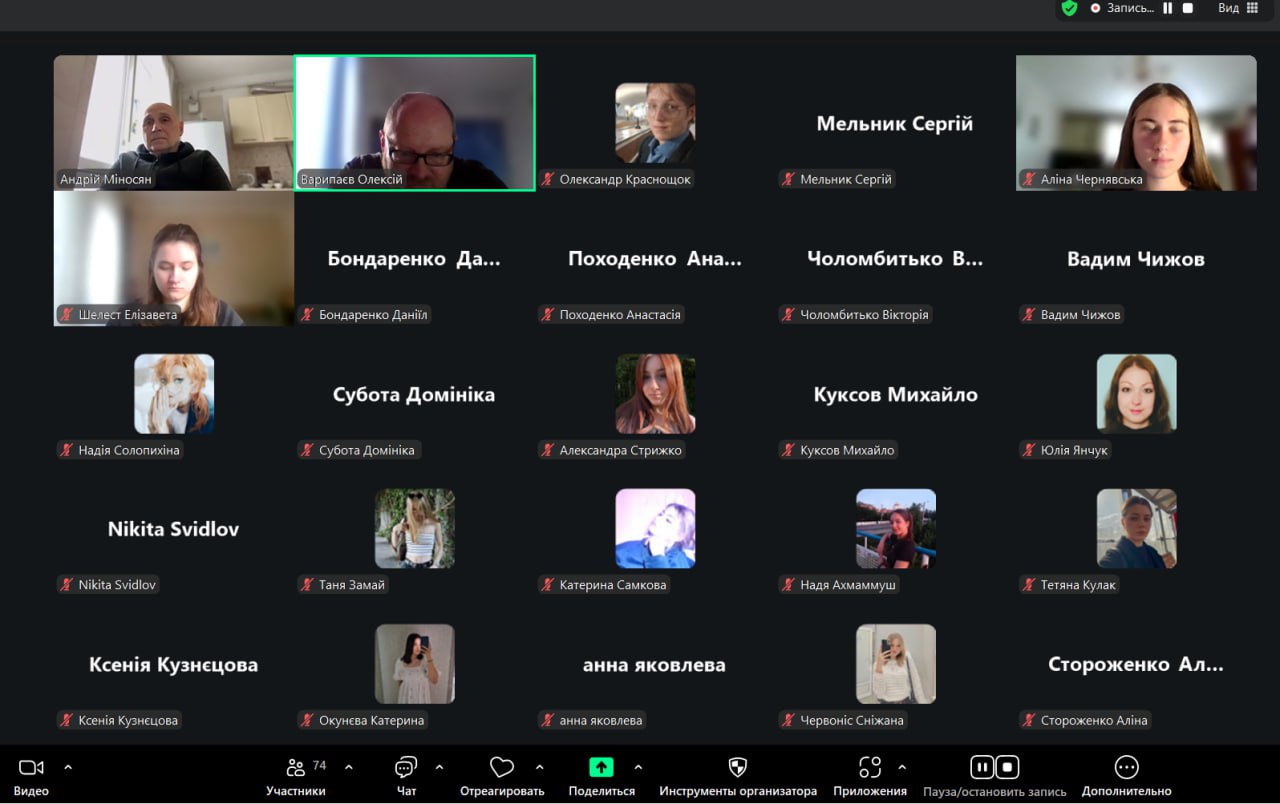Expand the Video options arrow
The height and width of the screenshot is (804, 1280).
pos(68,768)
